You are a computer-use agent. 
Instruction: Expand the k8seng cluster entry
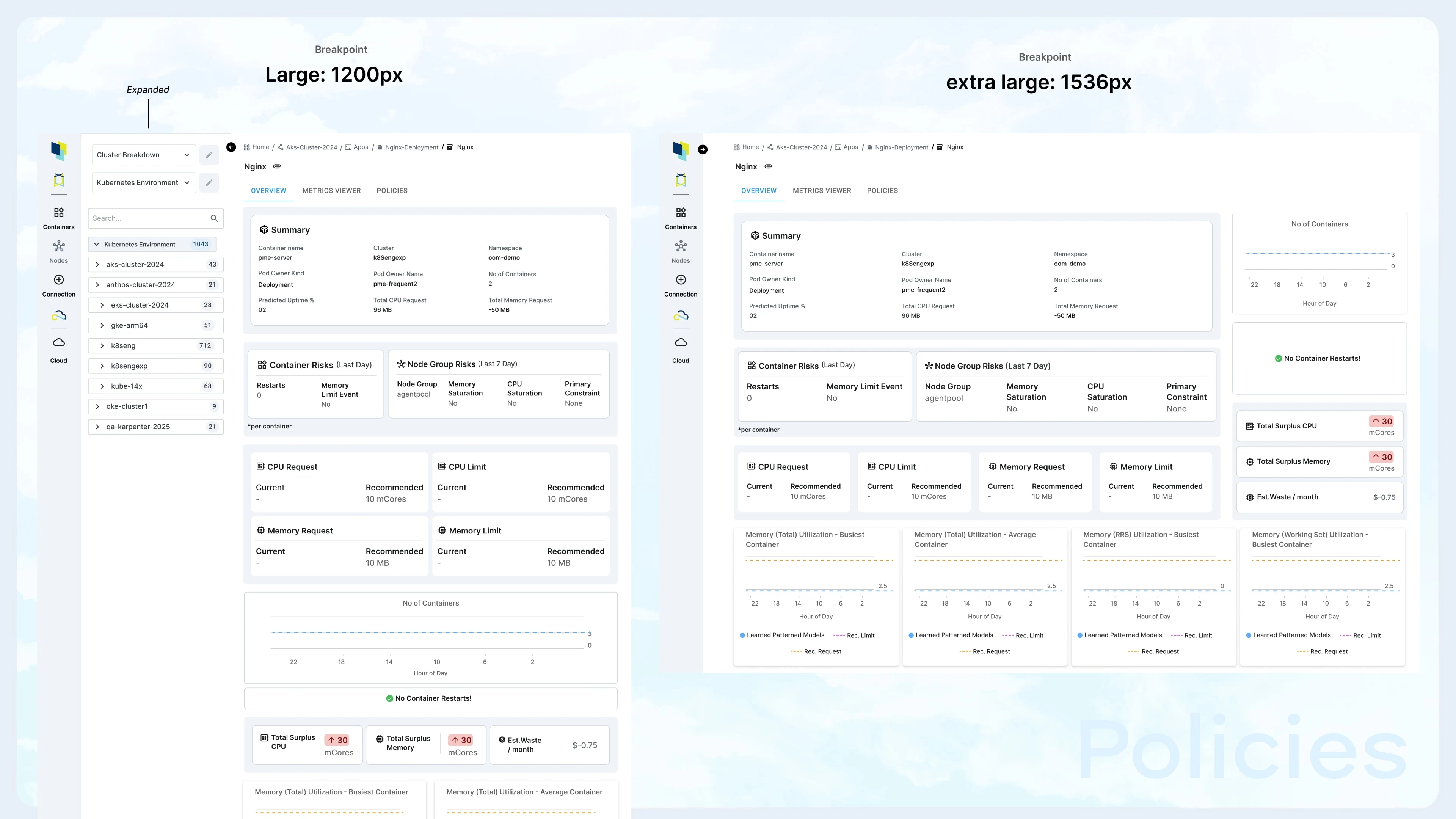(x=102, y=346)
